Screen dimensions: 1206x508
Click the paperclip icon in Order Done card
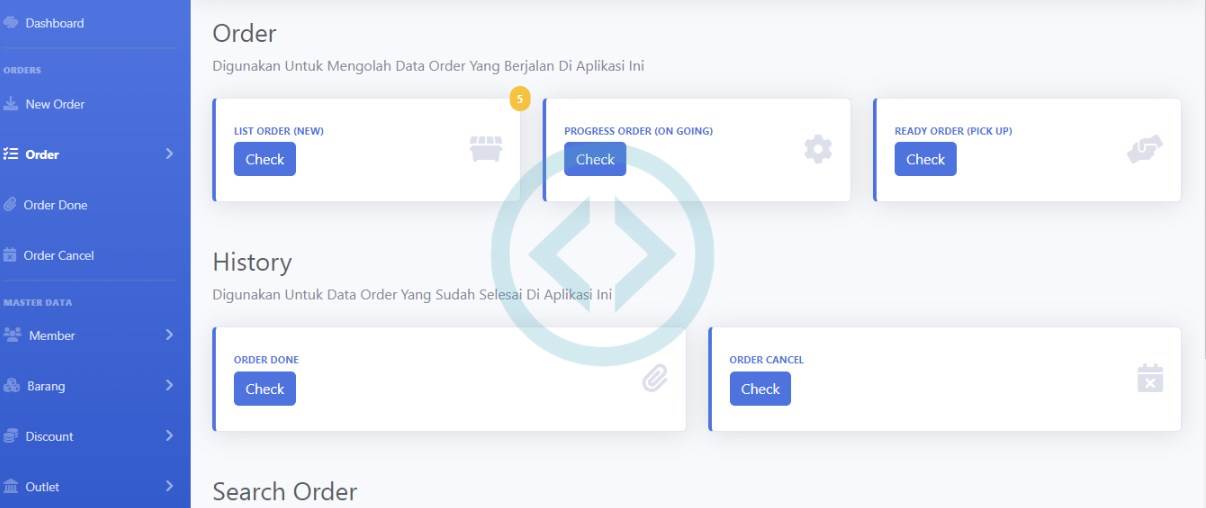tap(655, 378)
